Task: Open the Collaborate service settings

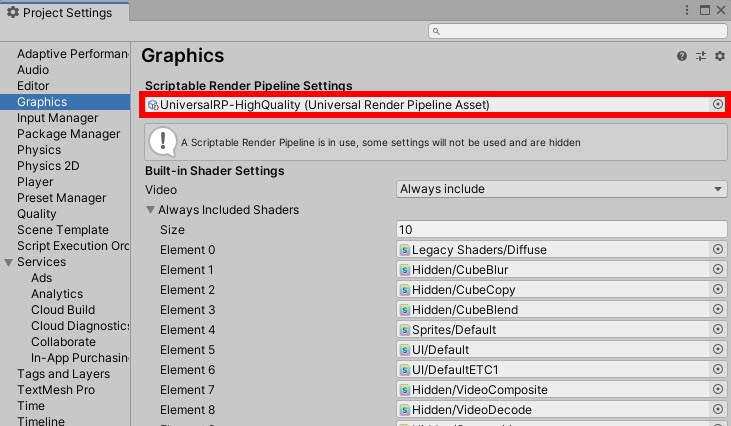Action: (63, 342)
